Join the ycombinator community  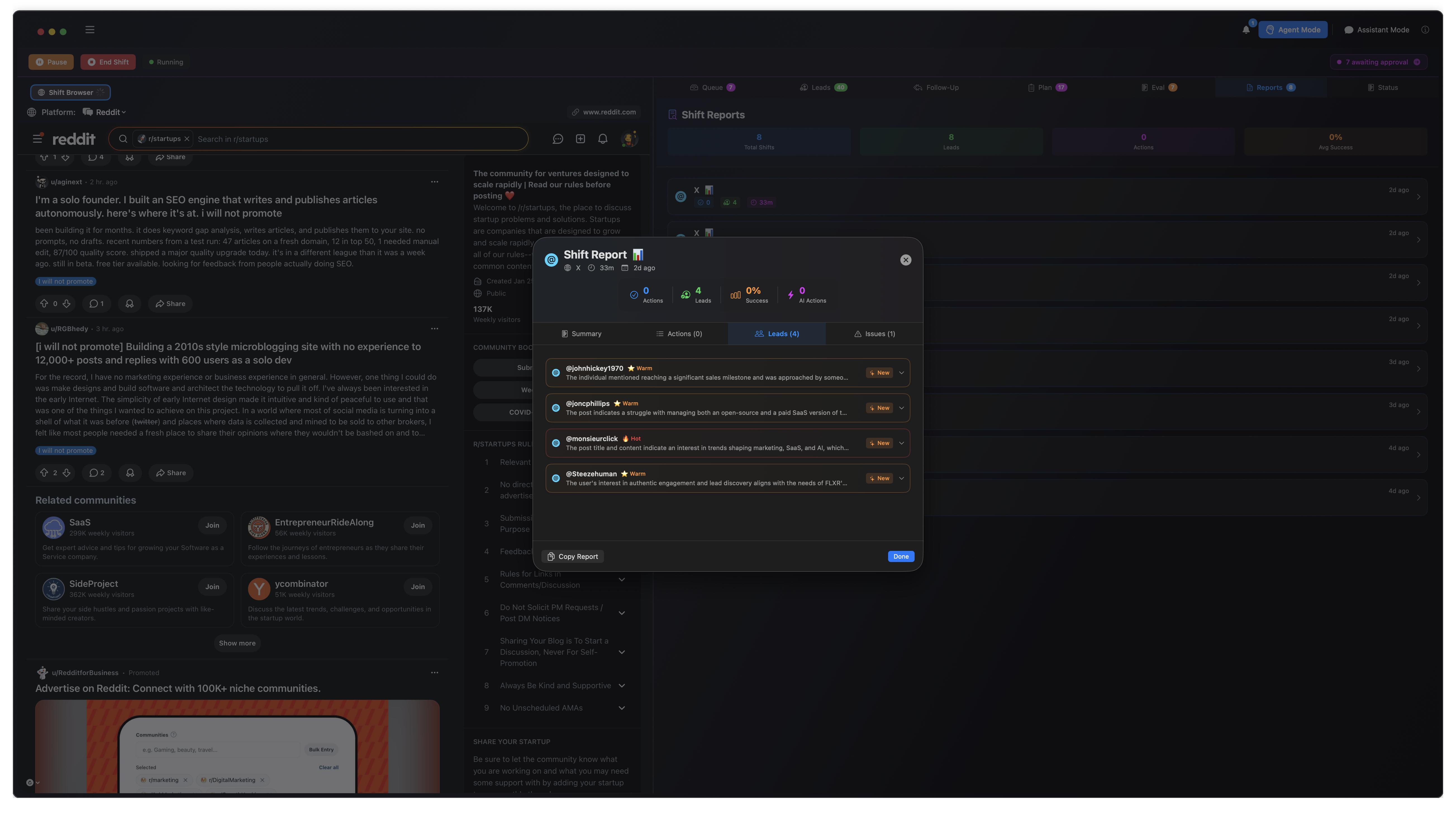(418, 587)
